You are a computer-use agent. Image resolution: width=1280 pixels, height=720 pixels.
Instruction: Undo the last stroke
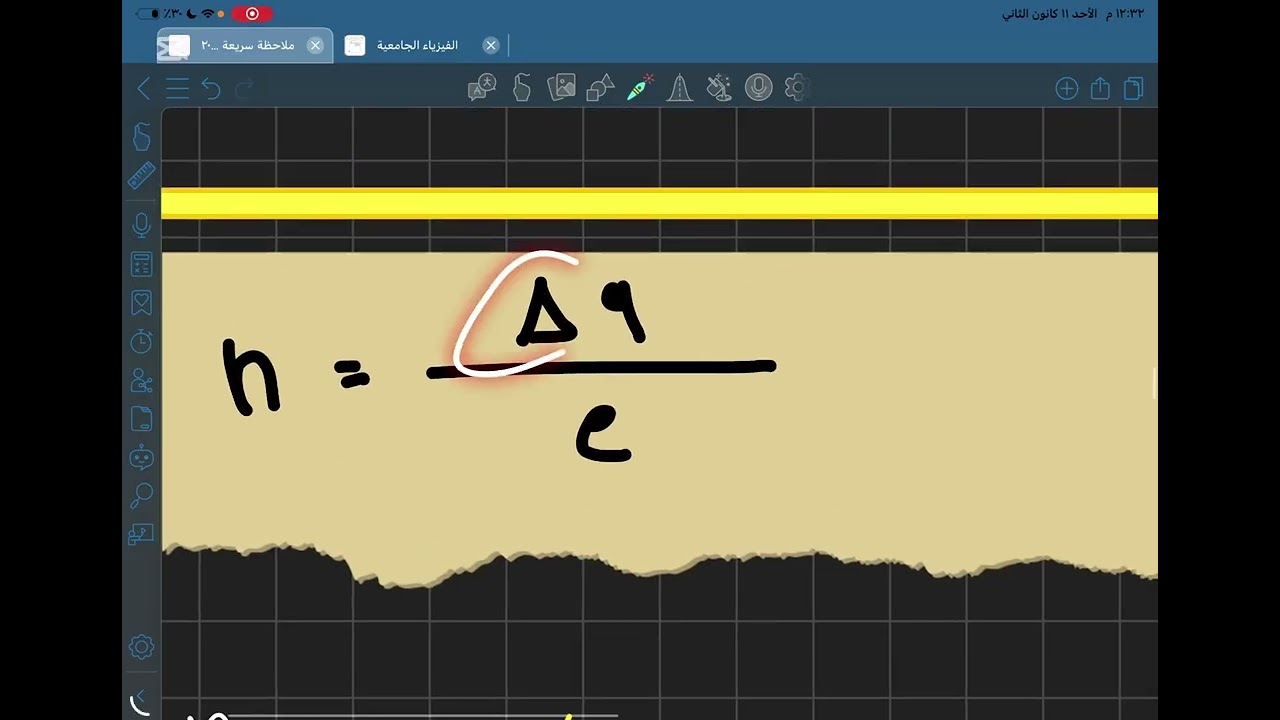pos(211,89)
